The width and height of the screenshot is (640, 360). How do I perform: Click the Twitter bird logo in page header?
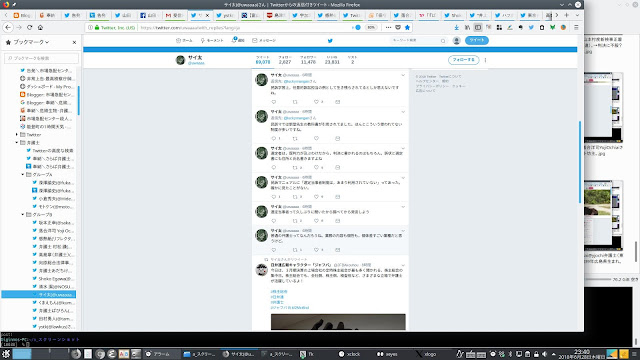(x=330, y=40)
